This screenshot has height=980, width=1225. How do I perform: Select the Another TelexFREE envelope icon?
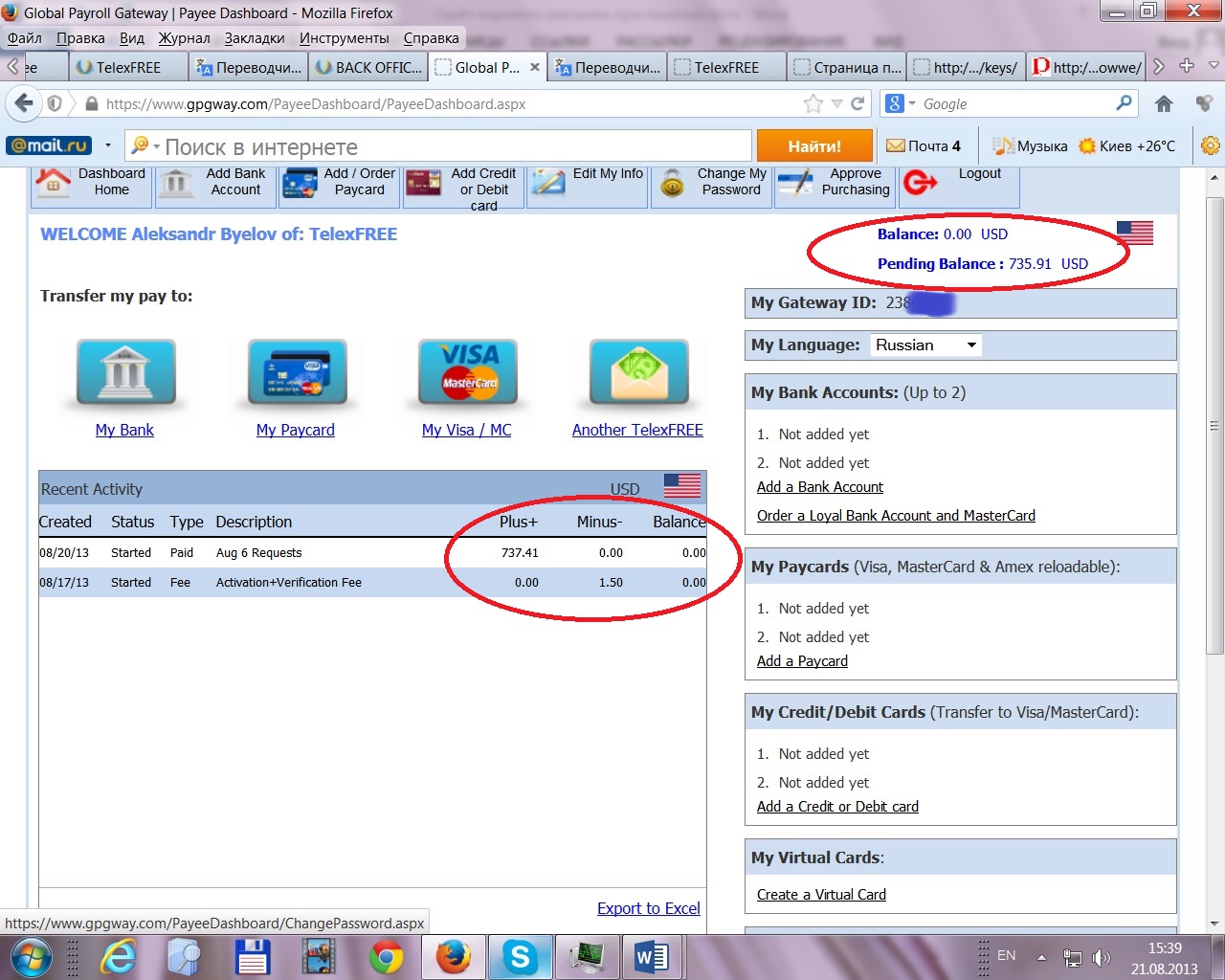pyautogui.click(x=638, y=373)
